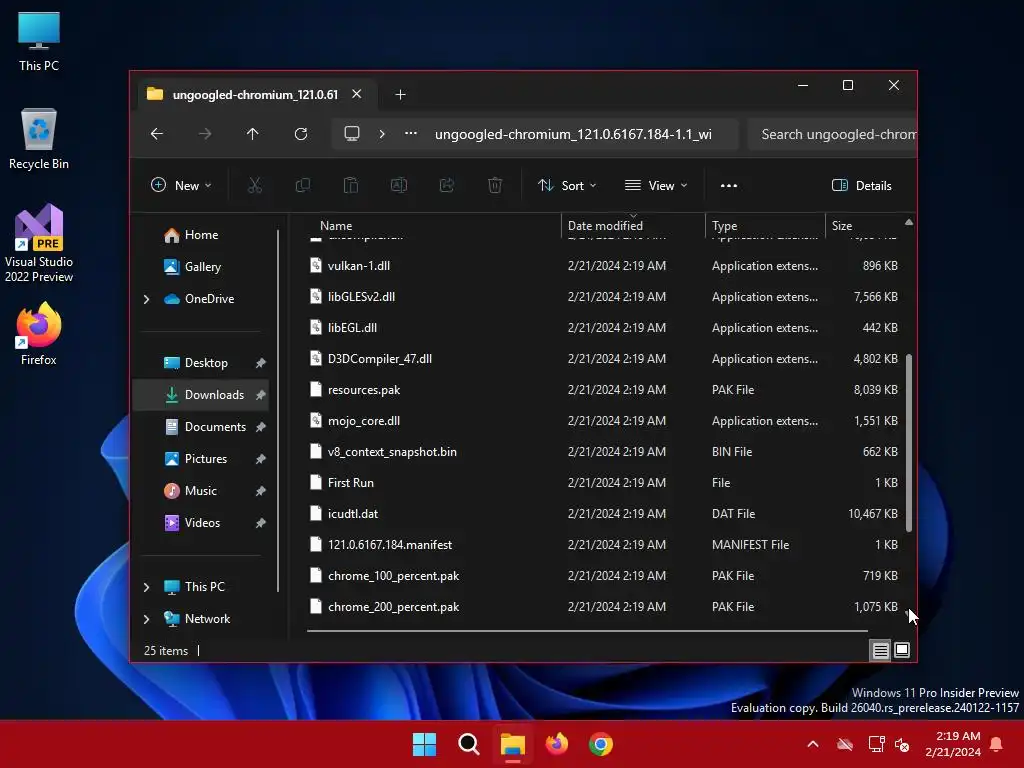Click the Delete trash icon

[495, 185]
